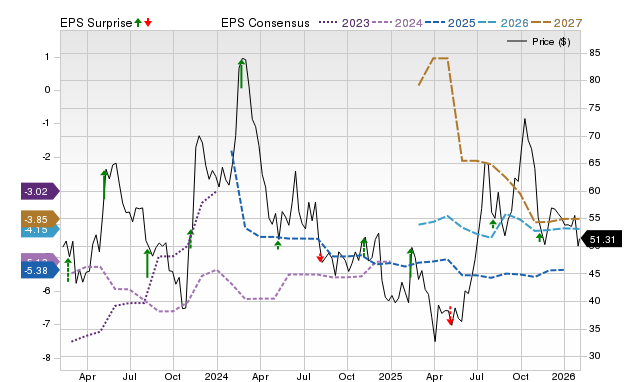Click the red down arrow in EPS Surprise legend
This screenshot has width=640, height=382.
[x=148, y=22]
